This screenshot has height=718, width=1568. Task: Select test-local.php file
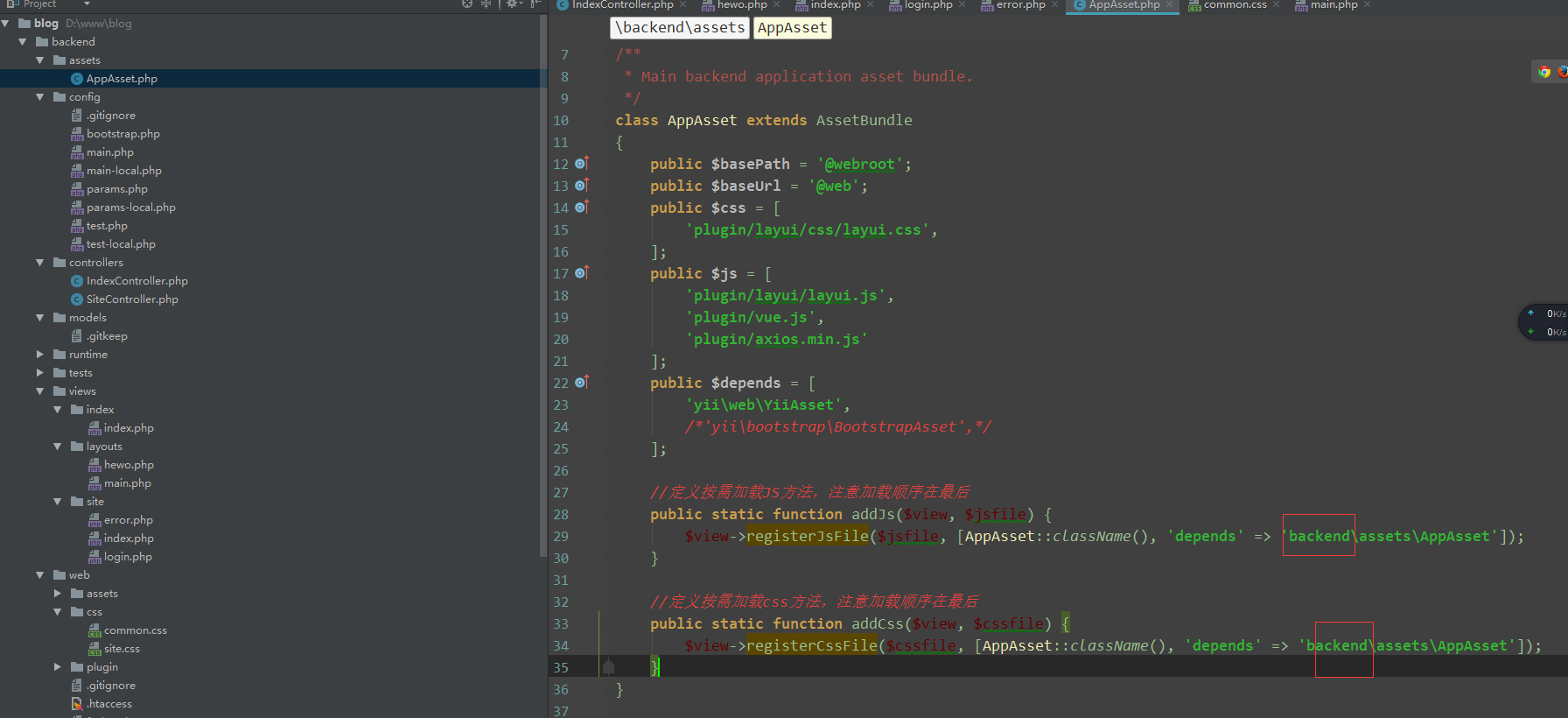pos(121,244)
